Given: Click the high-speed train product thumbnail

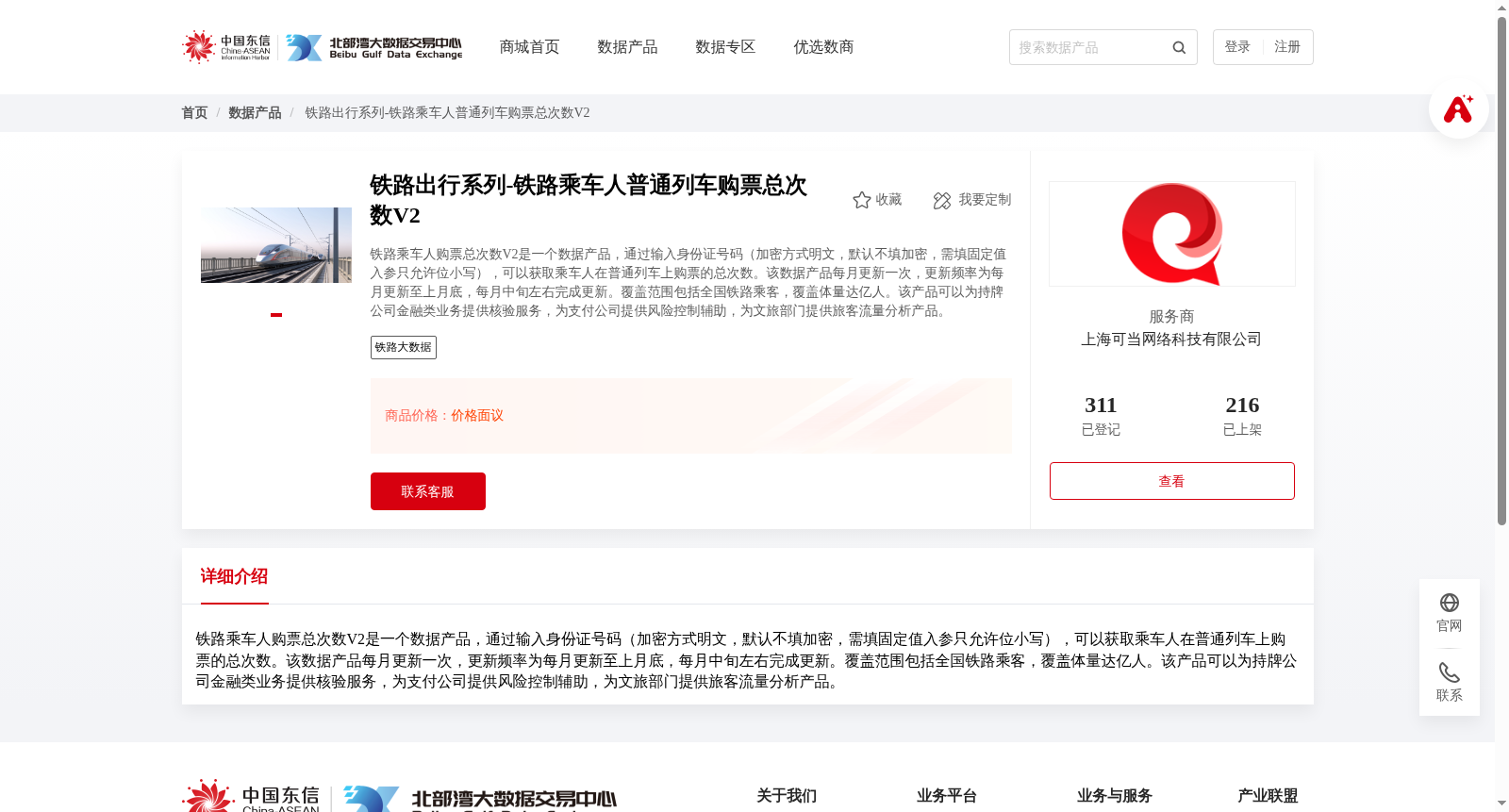Looking at the screenshot, I should tap(276, 245).
